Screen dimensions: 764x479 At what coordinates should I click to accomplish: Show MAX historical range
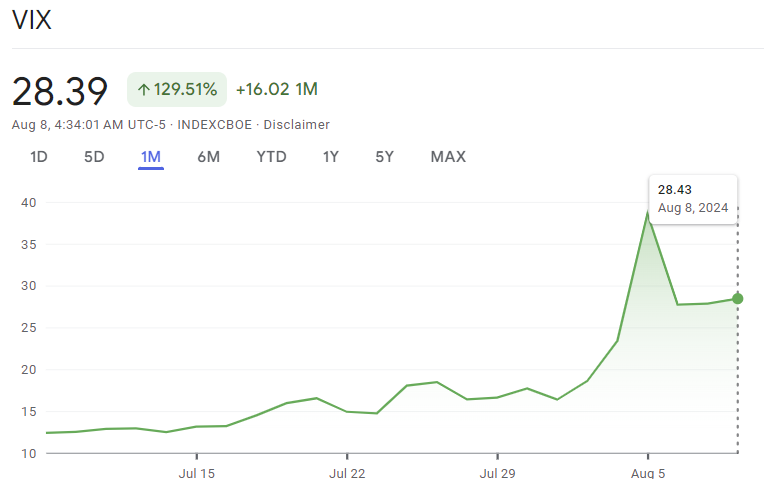448,157
